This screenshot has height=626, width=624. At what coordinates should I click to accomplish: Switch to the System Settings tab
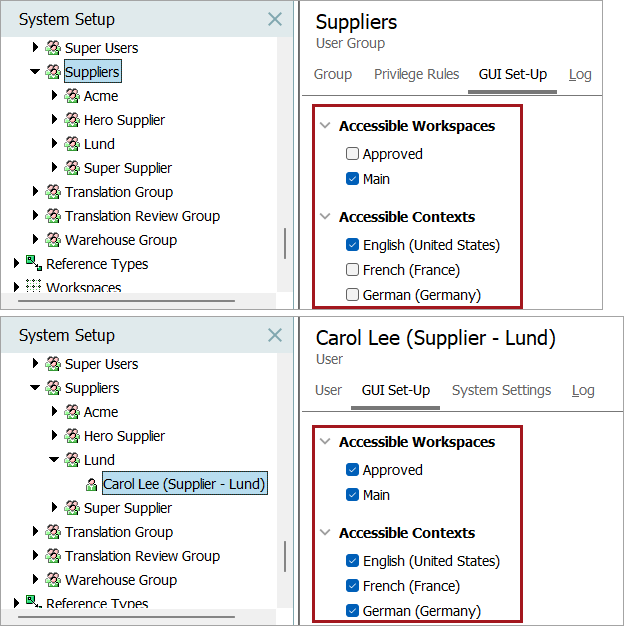[501, 390]
